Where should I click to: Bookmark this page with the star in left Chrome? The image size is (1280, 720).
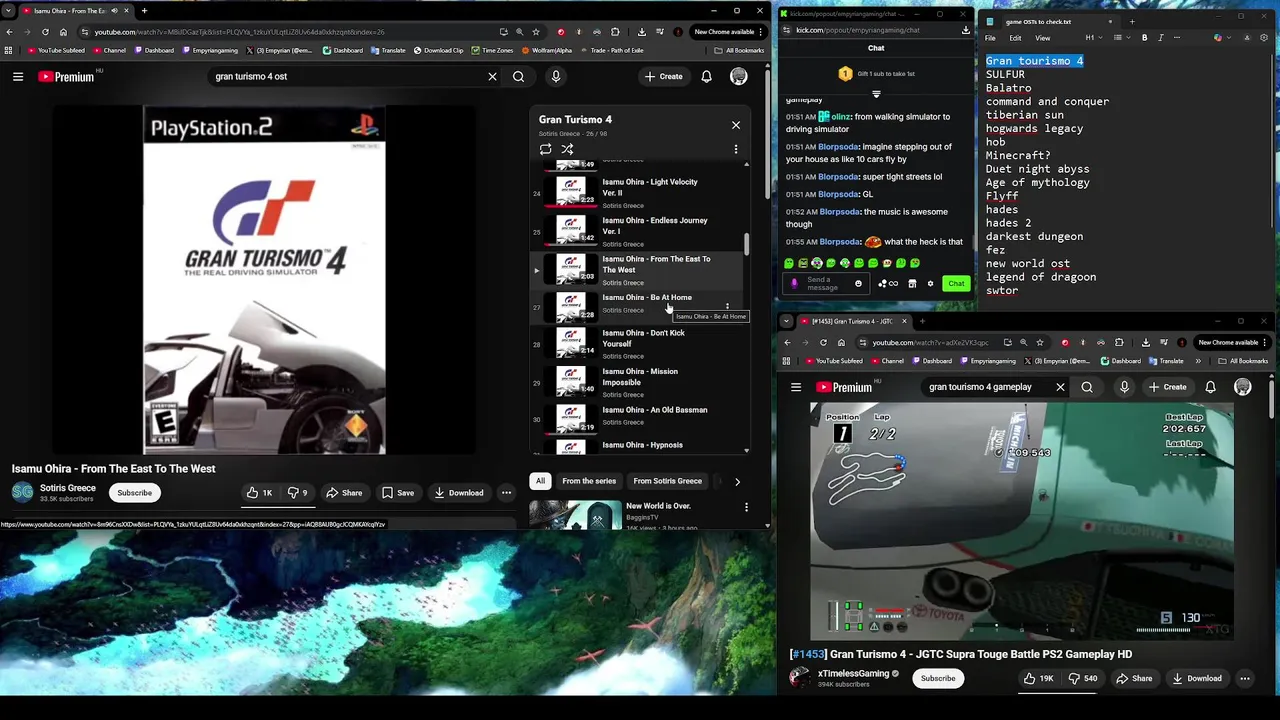click(x=536, y=32)
